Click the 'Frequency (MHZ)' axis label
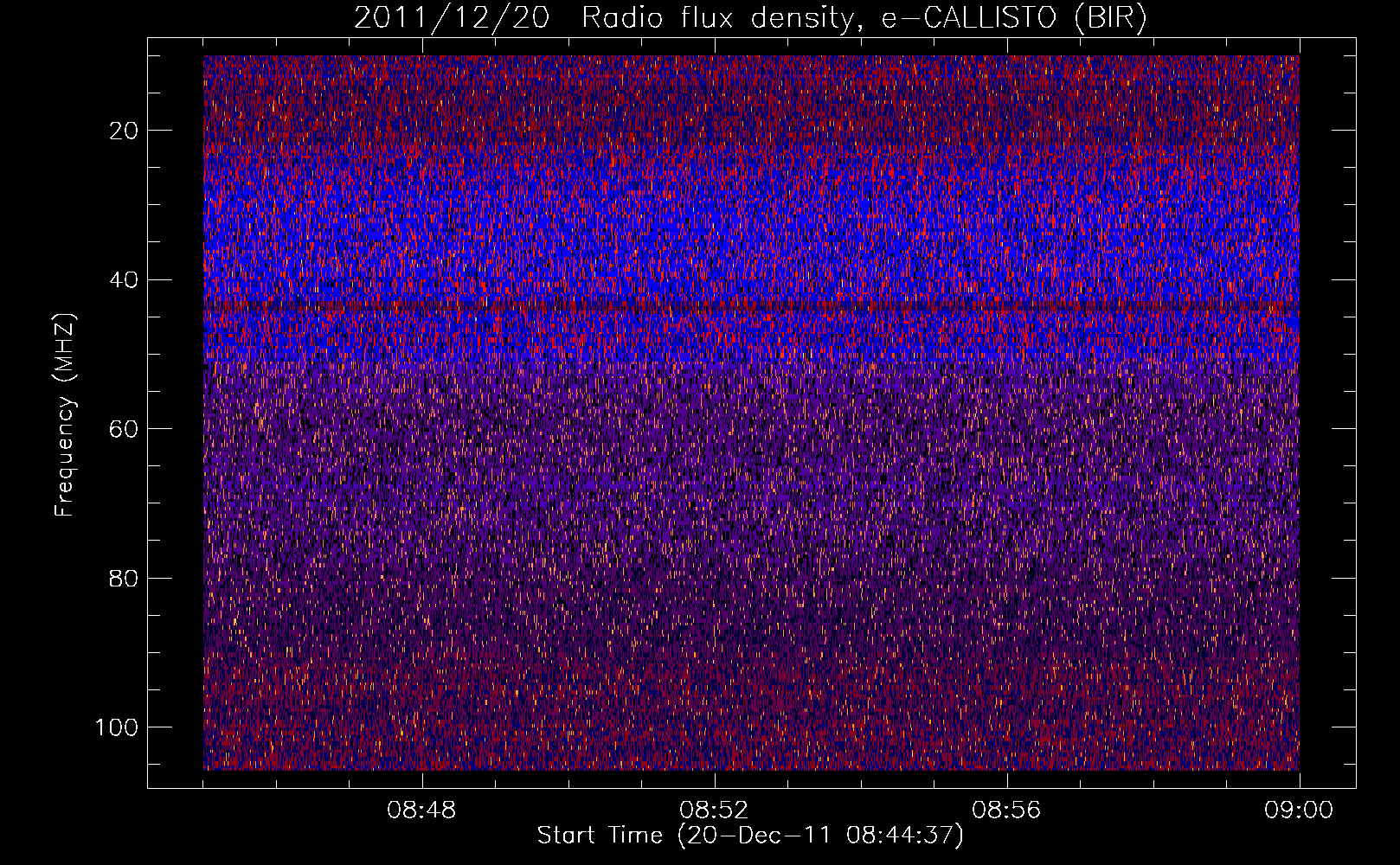 65,414
